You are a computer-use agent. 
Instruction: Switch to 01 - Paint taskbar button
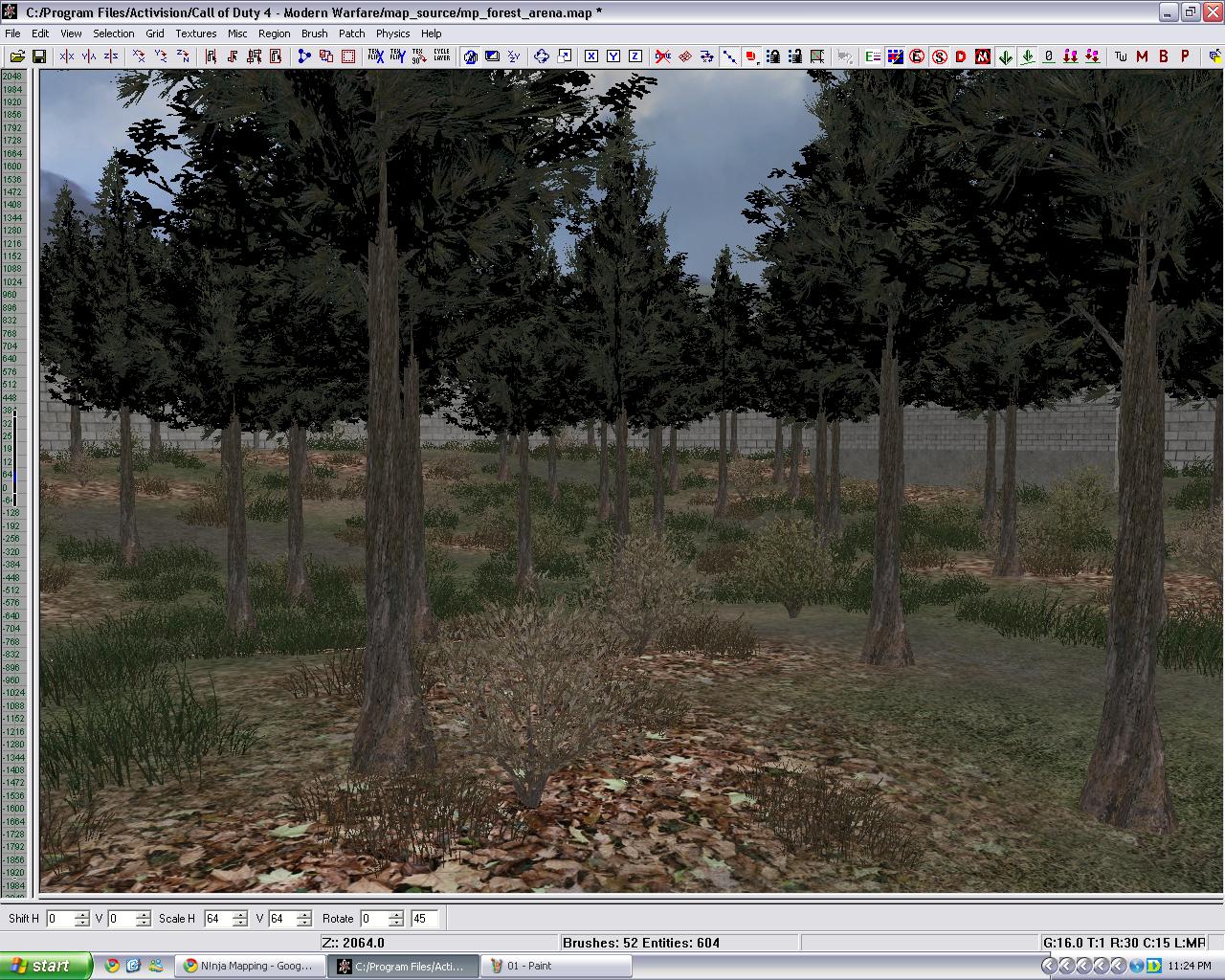point(555,966)
